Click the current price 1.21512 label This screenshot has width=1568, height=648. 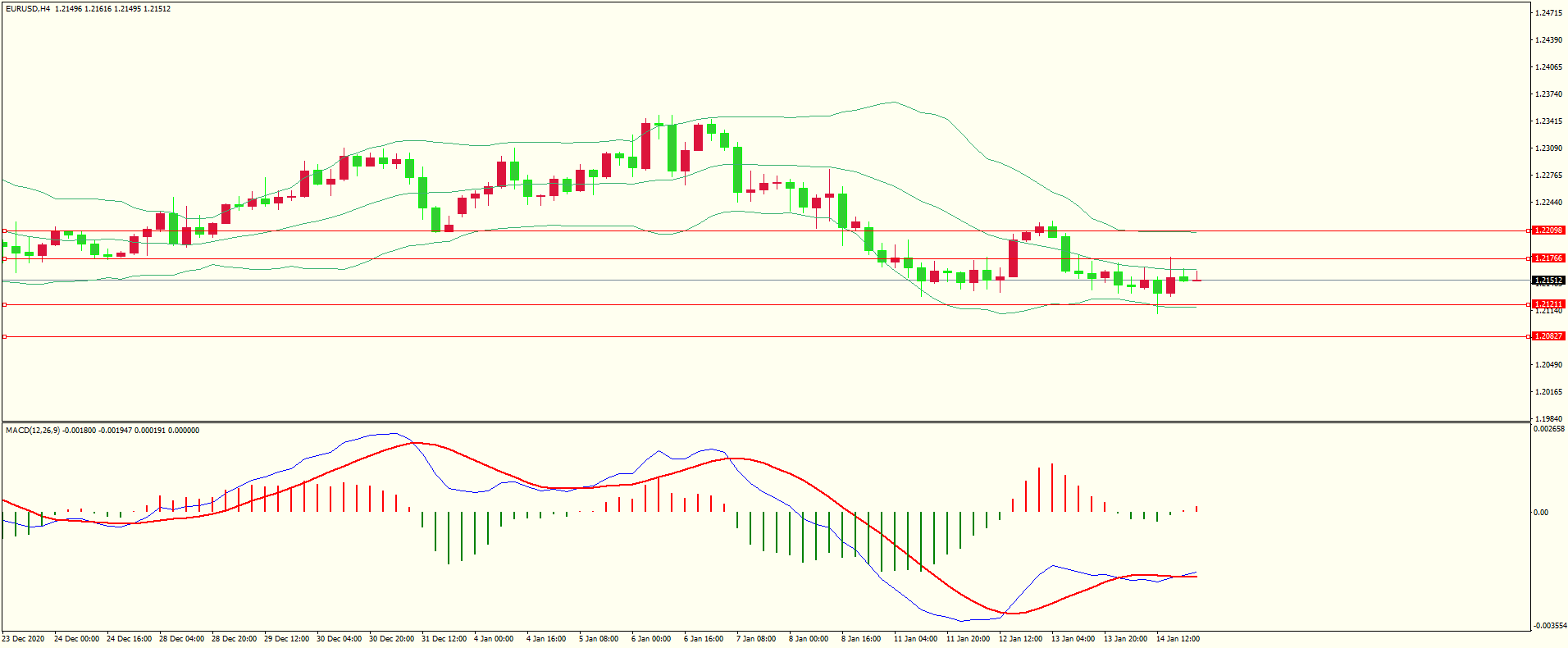[x=1548, y=281]
